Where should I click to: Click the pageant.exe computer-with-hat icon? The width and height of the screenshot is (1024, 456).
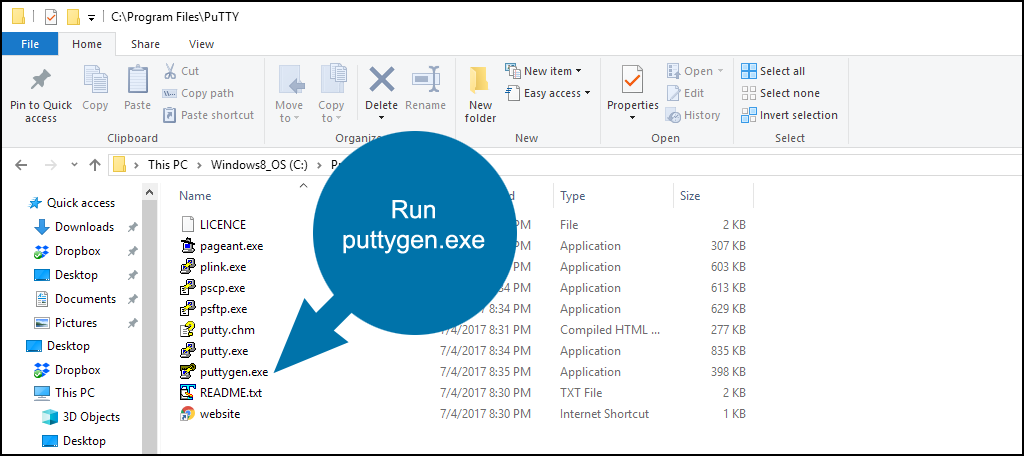pos(188,246)
